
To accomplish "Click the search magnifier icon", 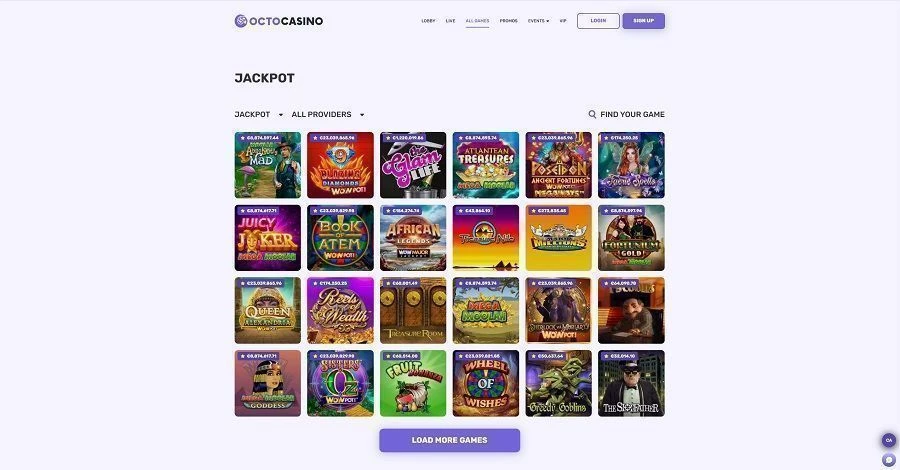I will click(592, 114).
